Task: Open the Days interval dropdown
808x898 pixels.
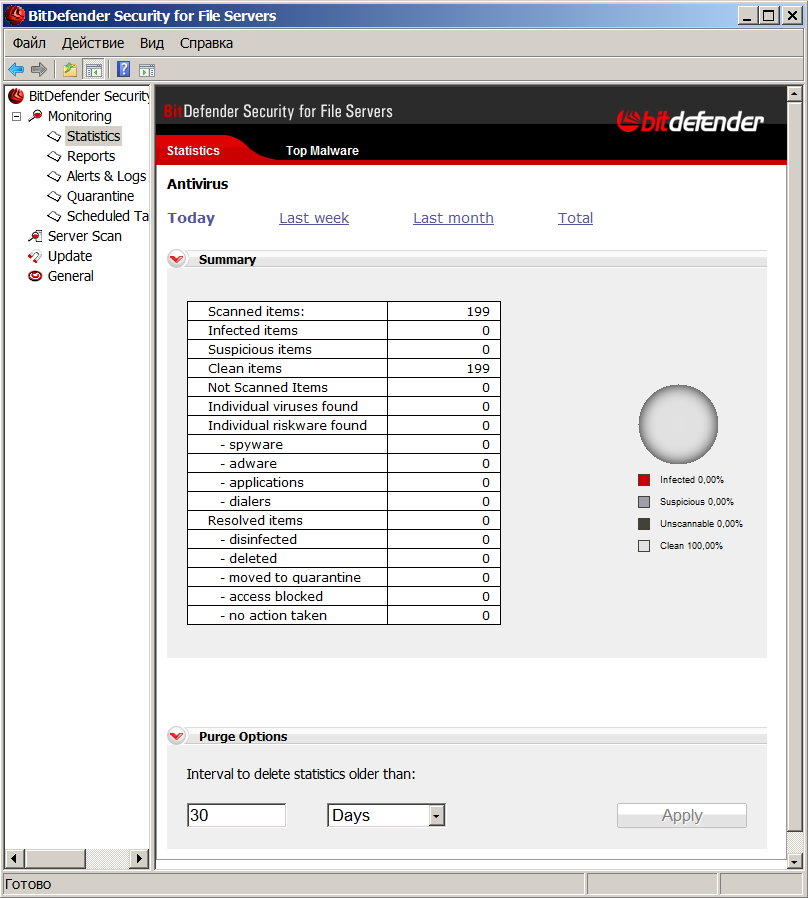Action: tap(436, 815)
